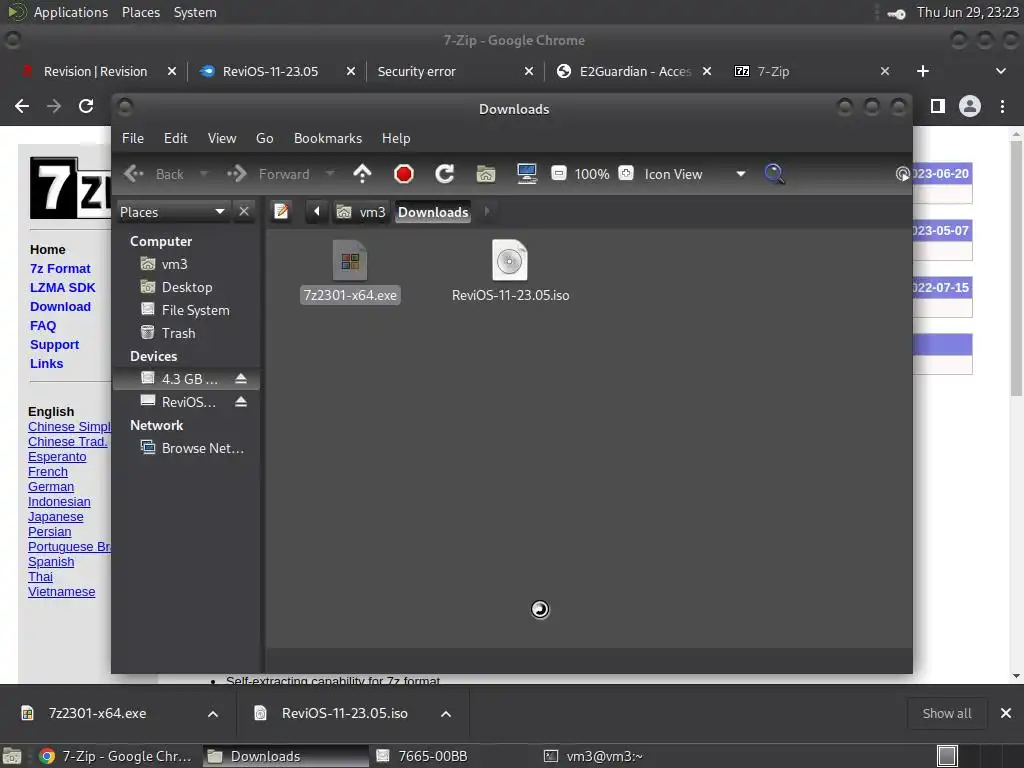Open the Back history dropdown arrow
The width and height of the screenshot is (1024, 768).
tap(204, 174)
